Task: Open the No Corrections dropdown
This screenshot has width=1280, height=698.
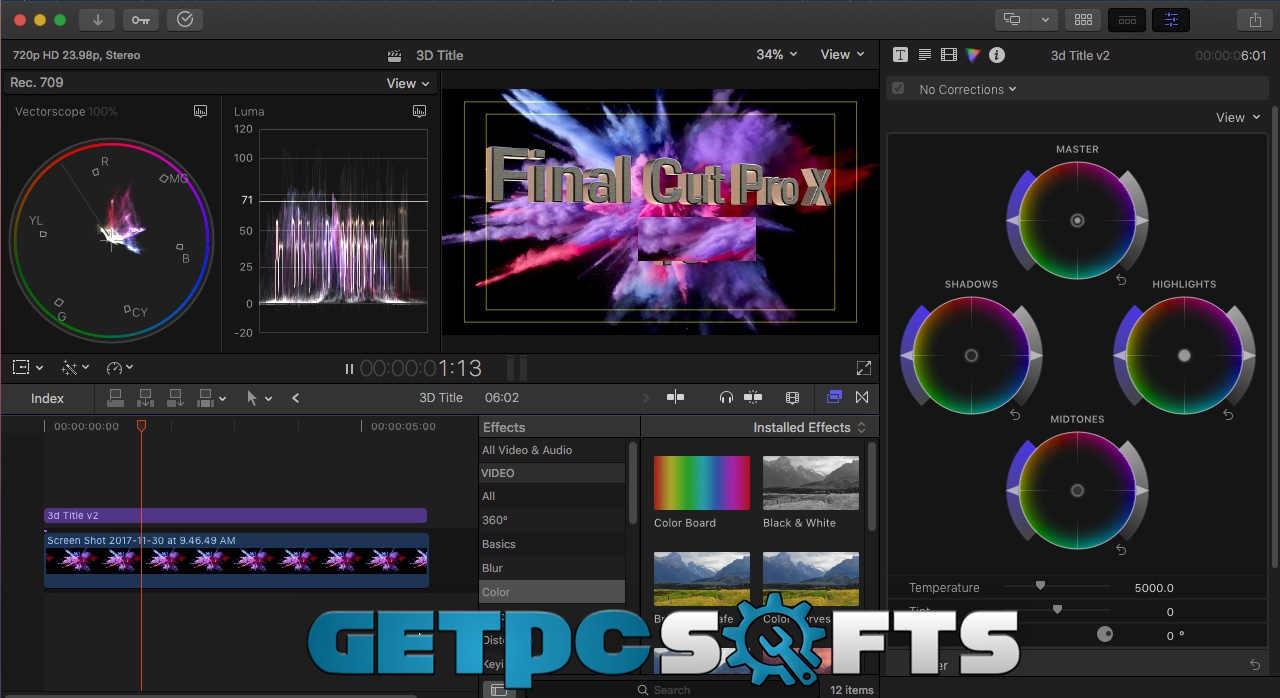Action: (x=968, y=89)
